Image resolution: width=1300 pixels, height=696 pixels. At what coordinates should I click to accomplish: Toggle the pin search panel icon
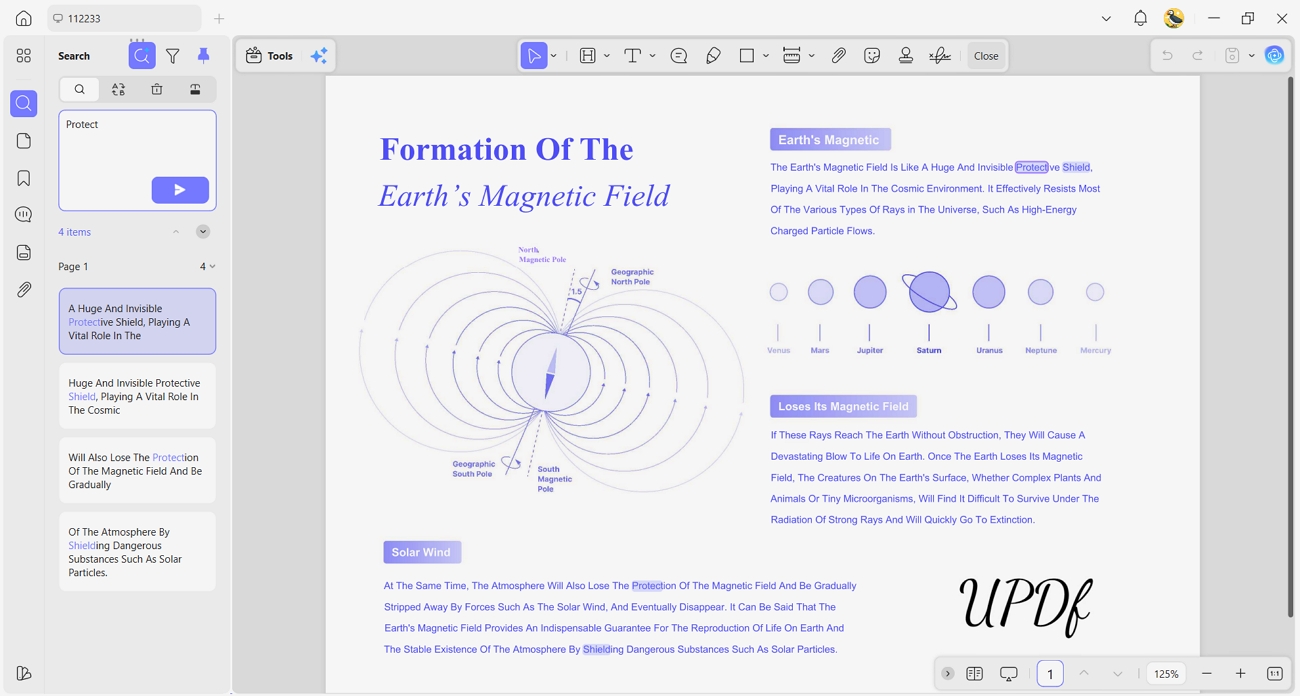point(203,56)
